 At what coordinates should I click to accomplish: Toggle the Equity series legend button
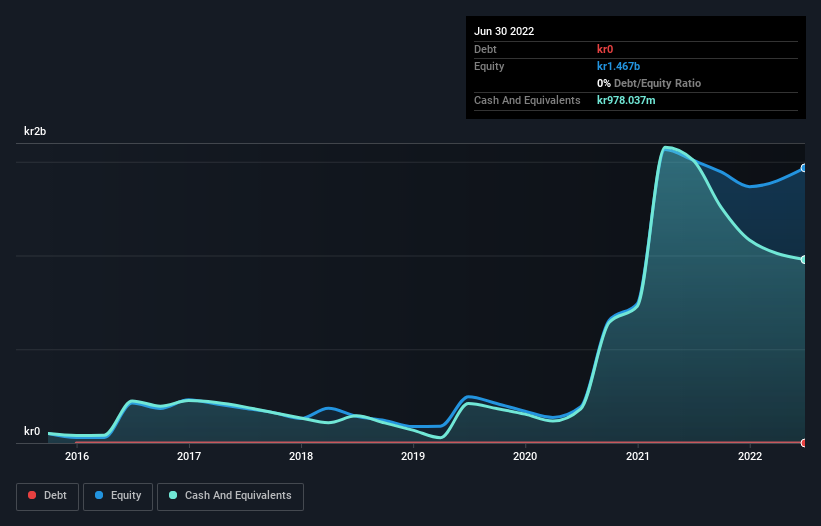point(118,496)
